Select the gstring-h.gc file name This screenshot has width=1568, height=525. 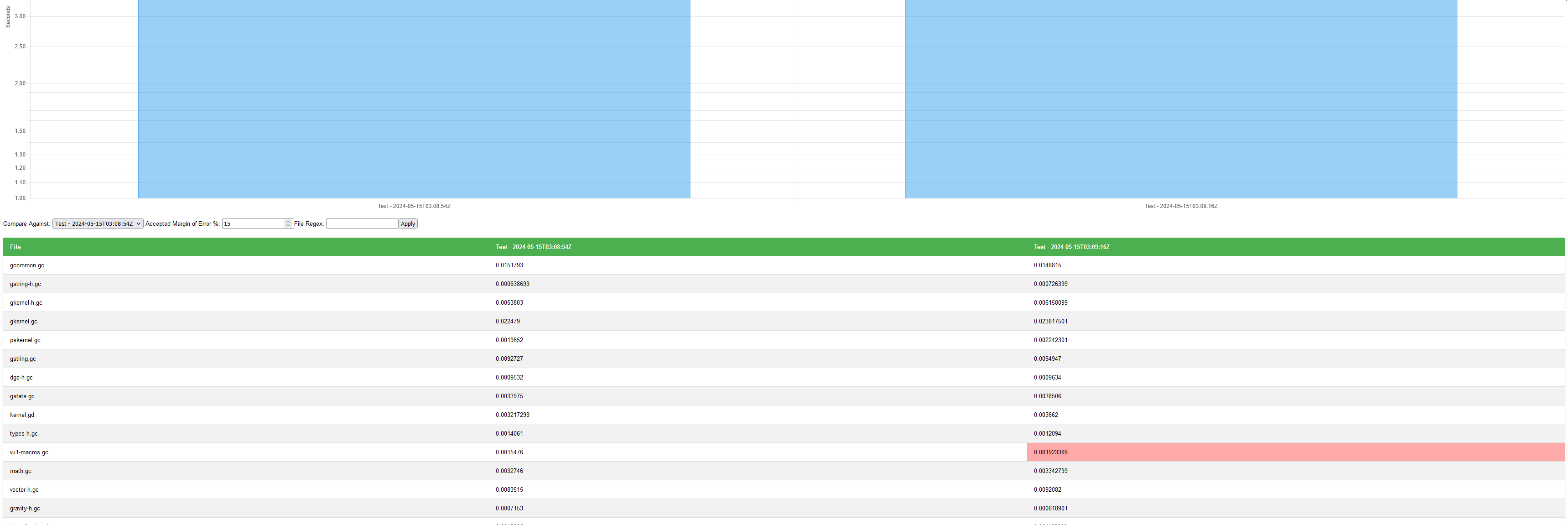pos(25,284)
